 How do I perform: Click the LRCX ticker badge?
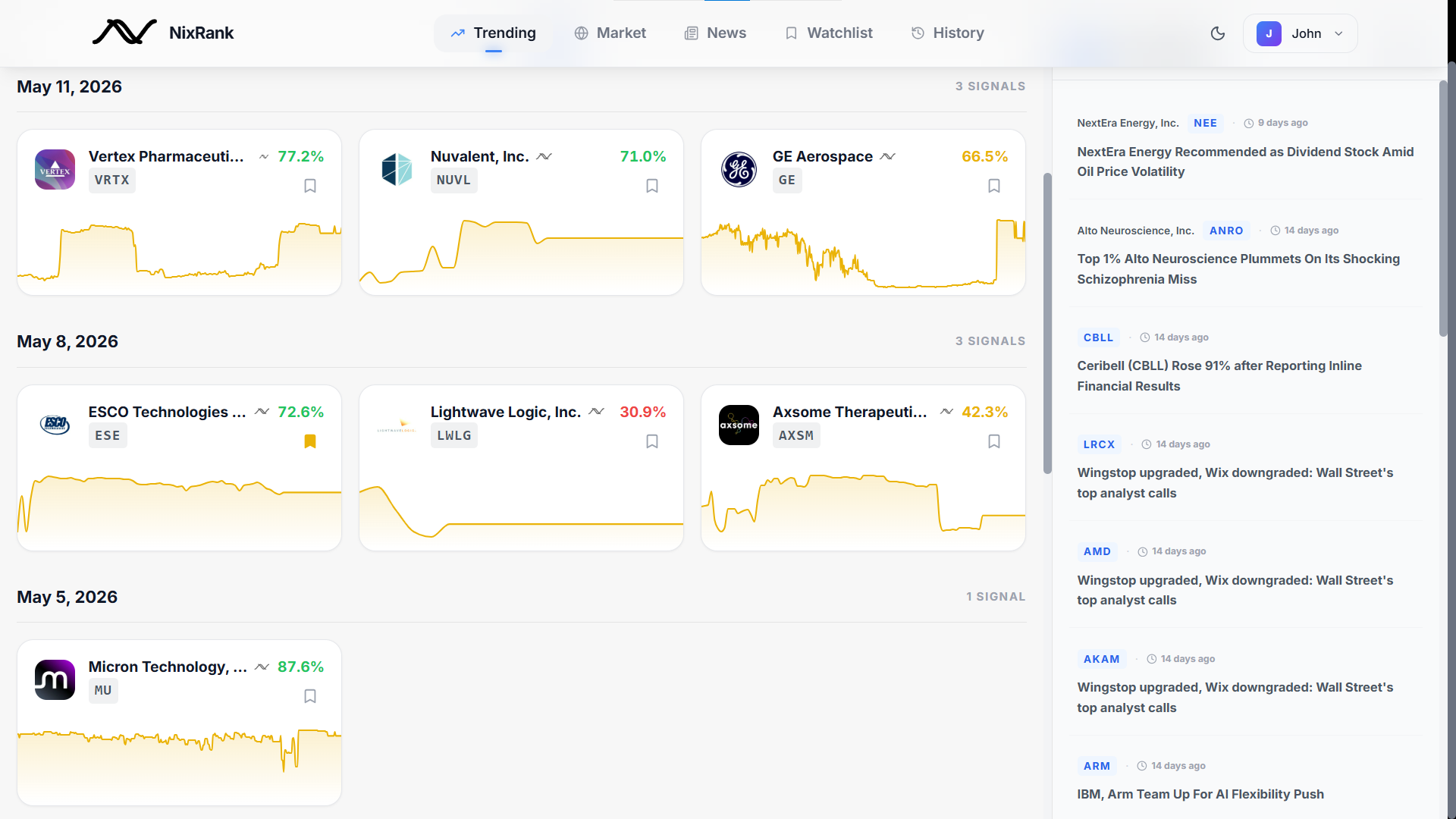point(1099,444)
